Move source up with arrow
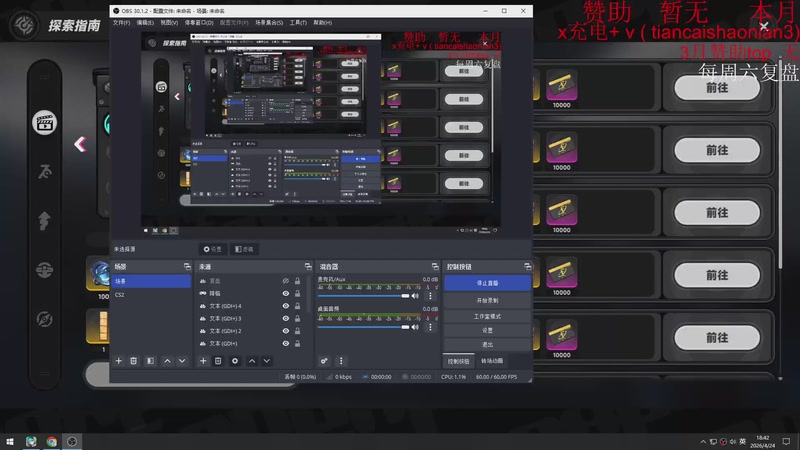The height and width of the screenshot is (450, 800). tap(252, 361)
